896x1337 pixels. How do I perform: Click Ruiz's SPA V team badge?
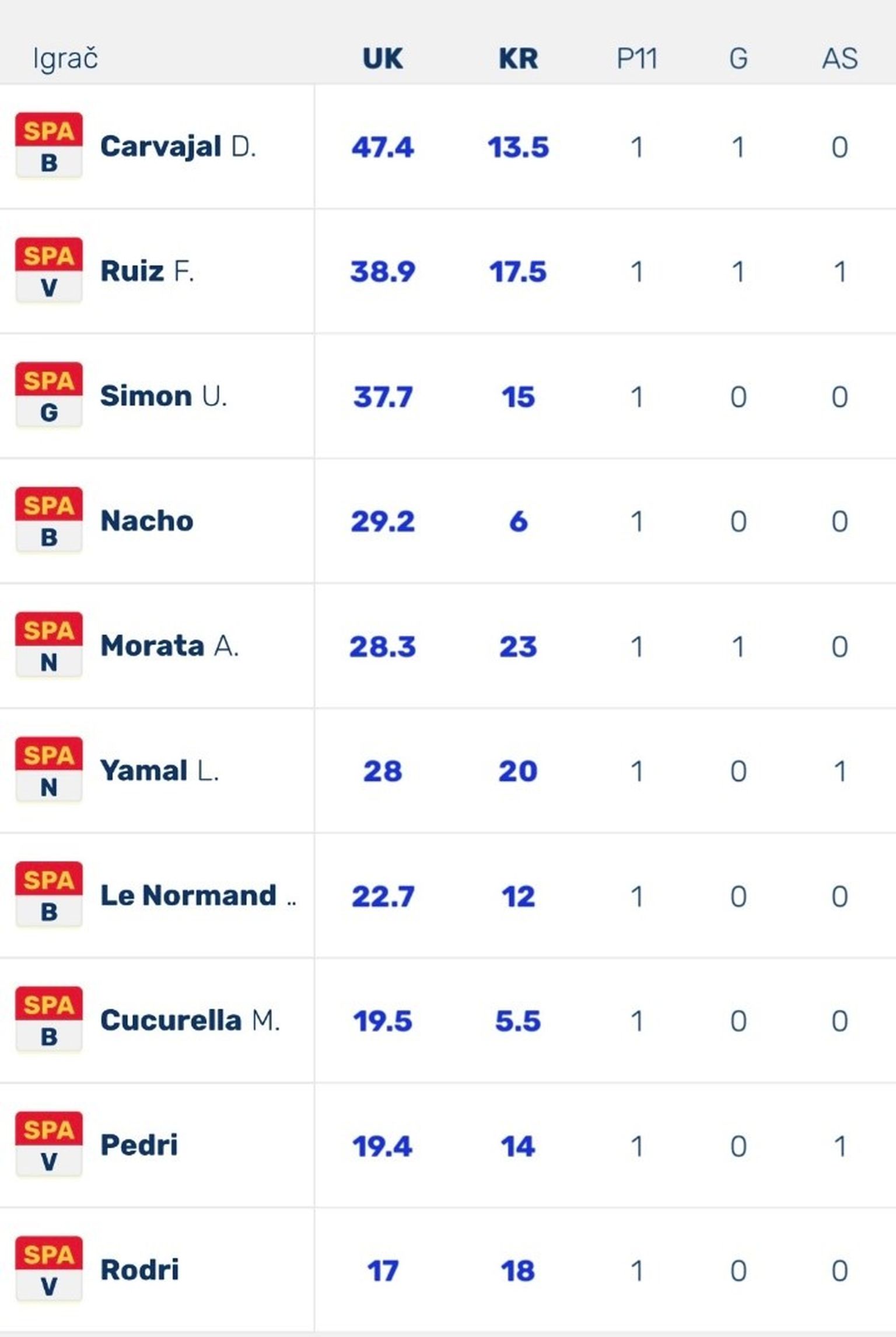pyautogui.click(x=49, y=270)
